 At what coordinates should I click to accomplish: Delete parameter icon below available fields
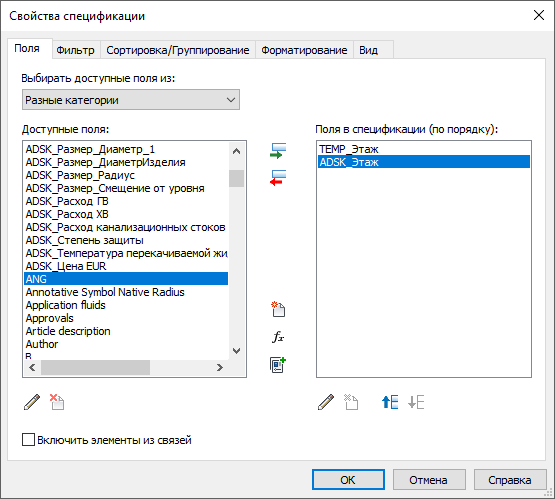(57, 402)
